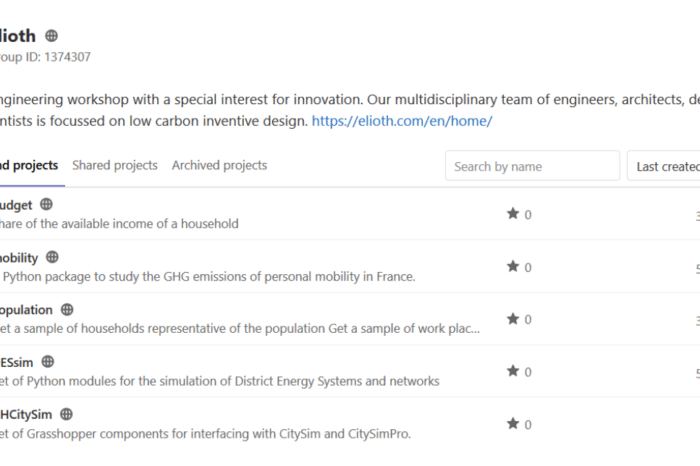This screenshot has height=466, width=700.
Task: Click the globe icon next to GHCitySim project
Action: click(66, 414)
